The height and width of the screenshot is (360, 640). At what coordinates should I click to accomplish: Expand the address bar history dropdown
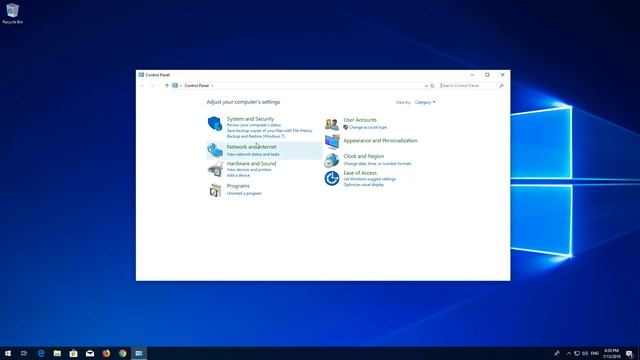click(x=426, y=86)
